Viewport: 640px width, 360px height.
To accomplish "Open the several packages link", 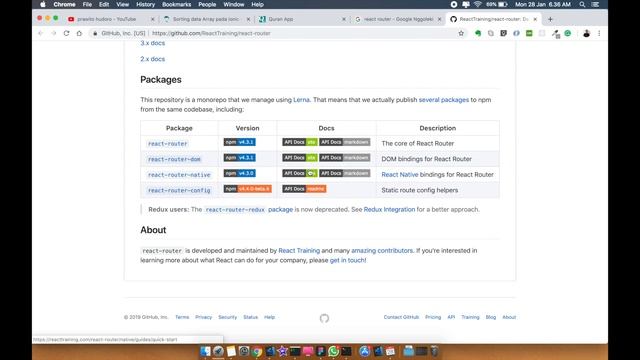I will 444,100.
